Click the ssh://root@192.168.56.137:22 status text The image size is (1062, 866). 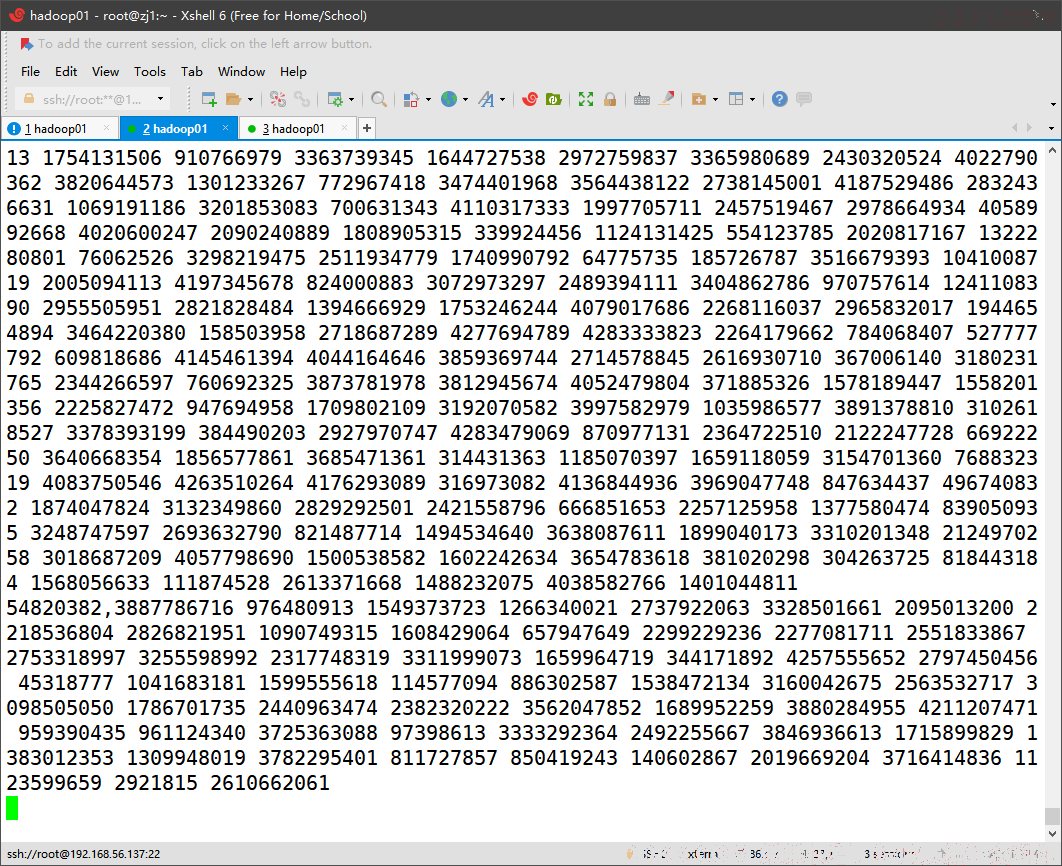83,854
